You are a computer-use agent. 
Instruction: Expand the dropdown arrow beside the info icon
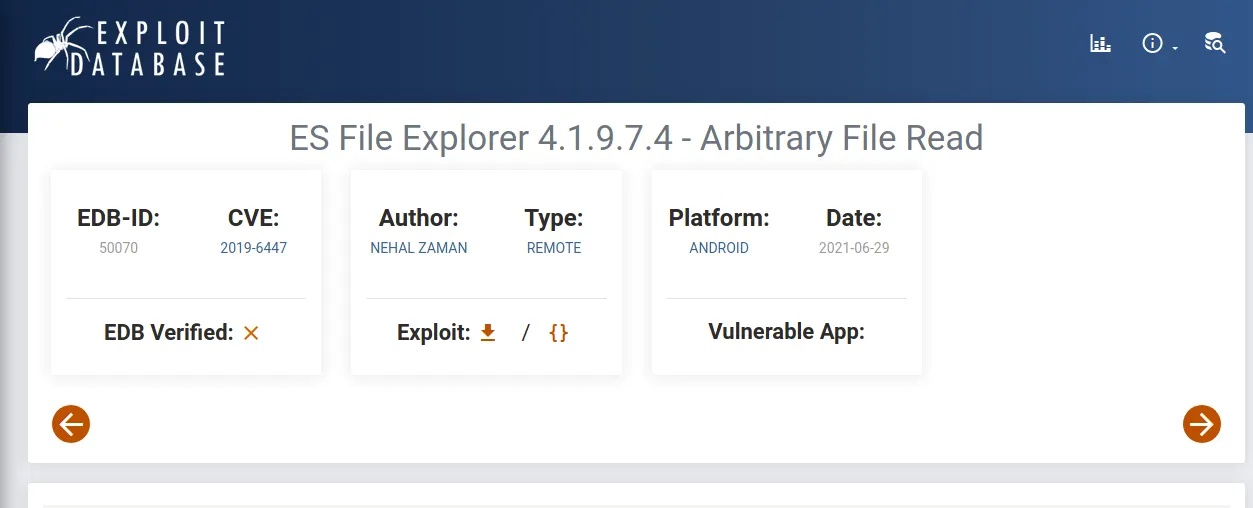1175,47
